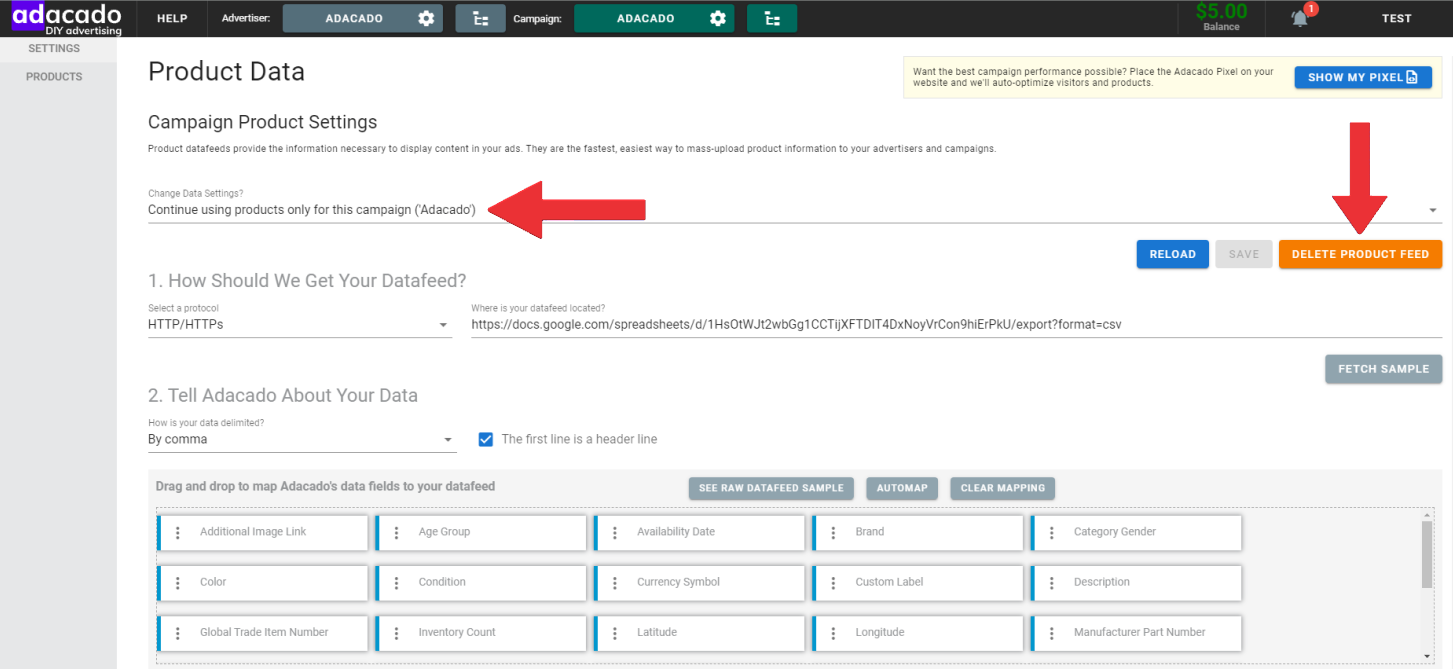
Task: Click the datafeed location URL field
Action: 956,325
